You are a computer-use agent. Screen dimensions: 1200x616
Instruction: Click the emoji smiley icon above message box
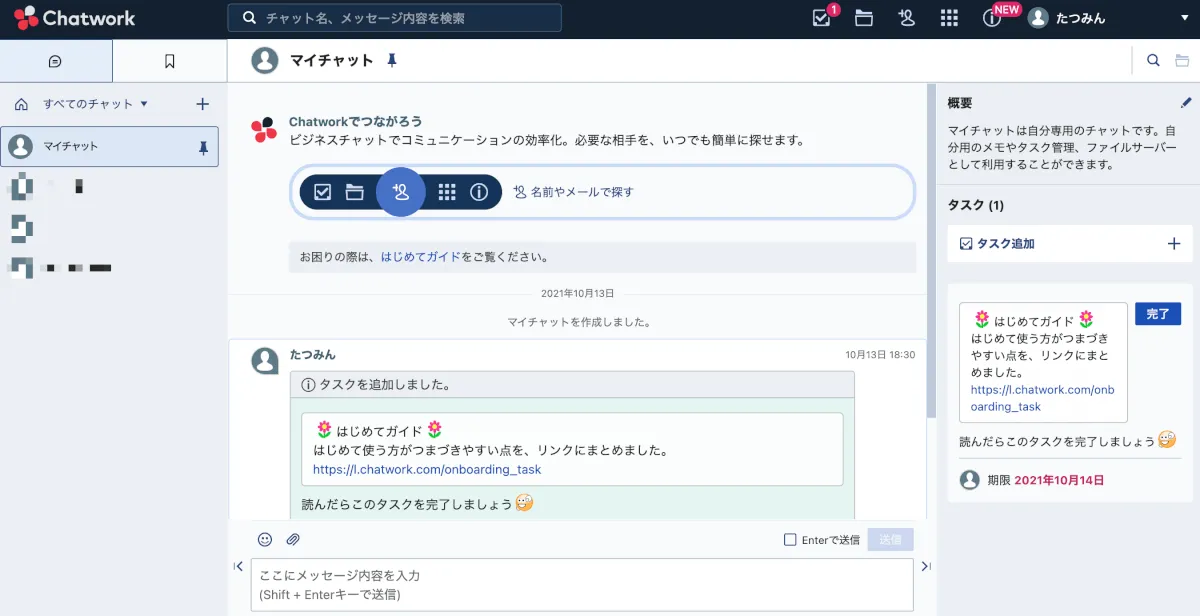click(x=265, y=539)
